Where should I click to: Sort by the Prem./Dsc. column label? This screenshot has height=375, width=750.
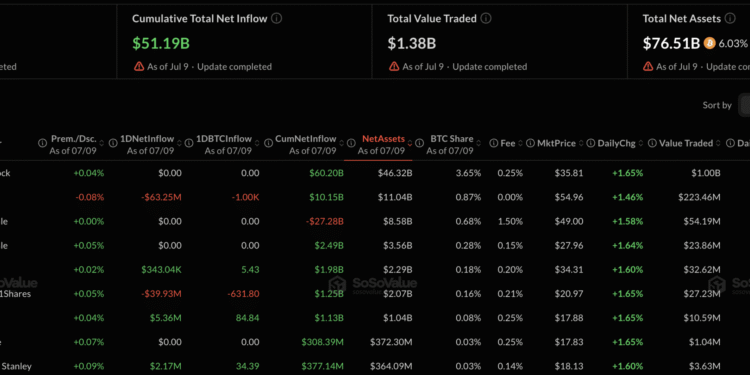tap(73, 139)
